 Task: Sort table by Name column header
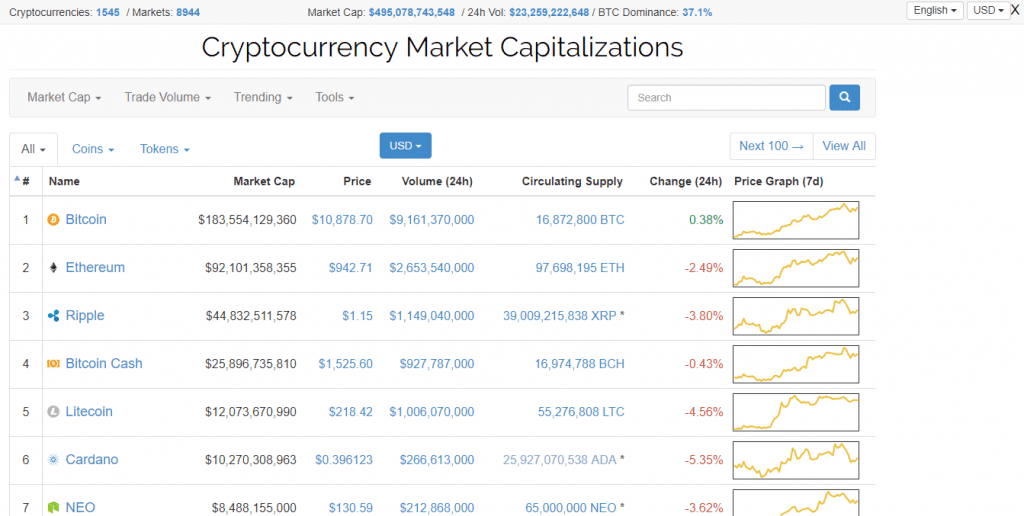(x=64, y=182)
